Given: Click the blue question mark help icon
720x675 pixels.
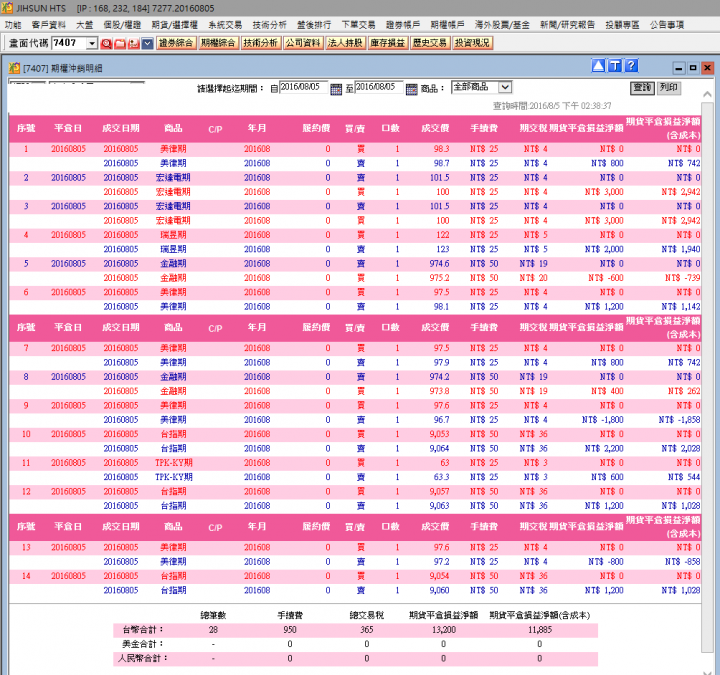Looking at the screenshot, I should pos(632,66).
